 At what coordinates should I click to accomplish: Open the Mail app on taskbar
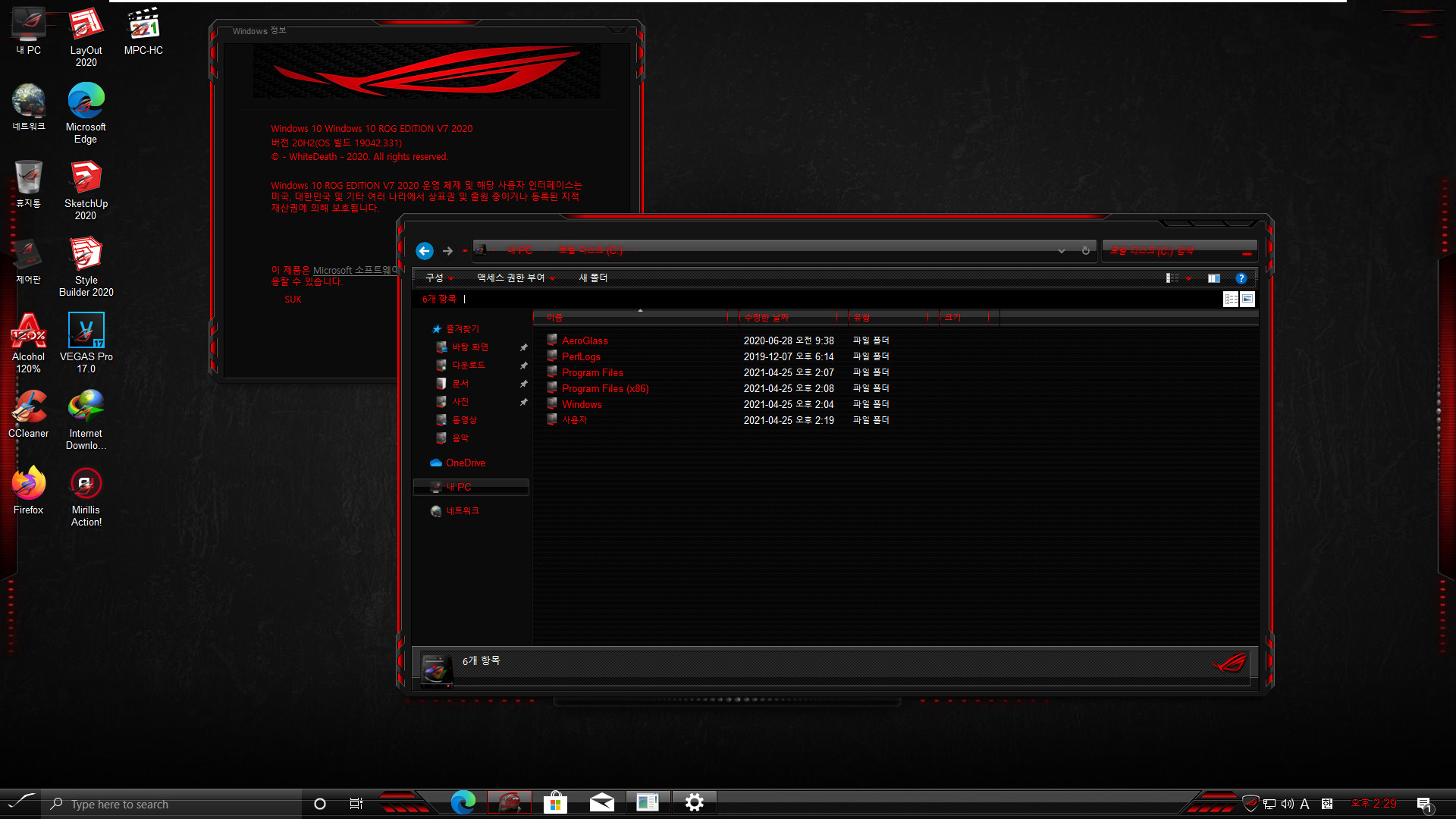click(x=602, y=802)
